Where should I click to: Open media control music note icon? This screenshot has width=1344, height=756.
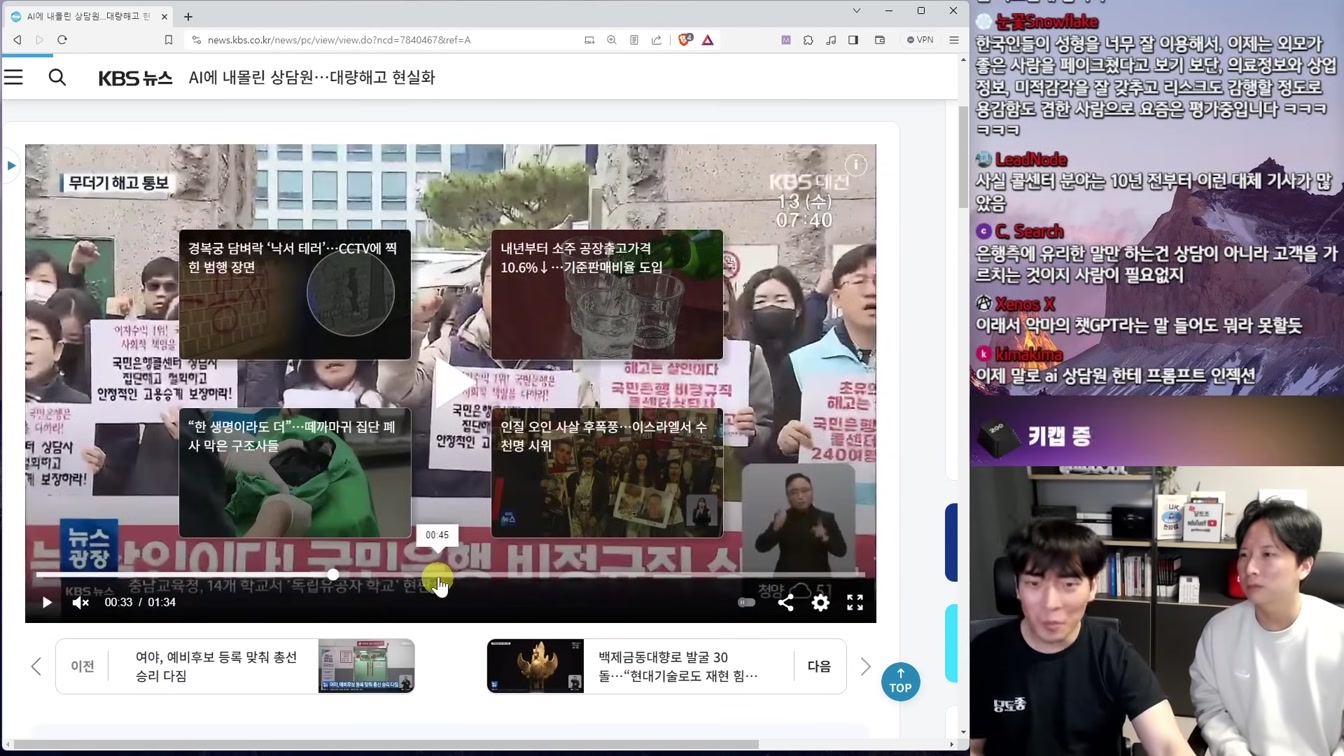831,40
